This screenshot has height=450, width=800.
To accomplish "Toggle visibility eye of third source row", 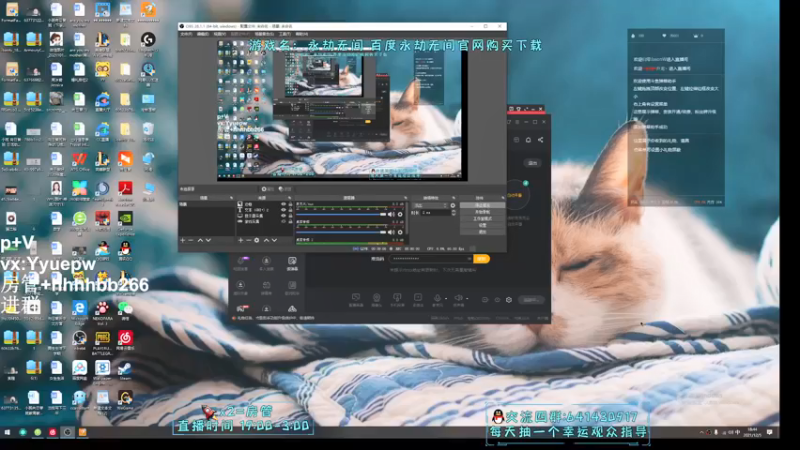I will 284,216.
